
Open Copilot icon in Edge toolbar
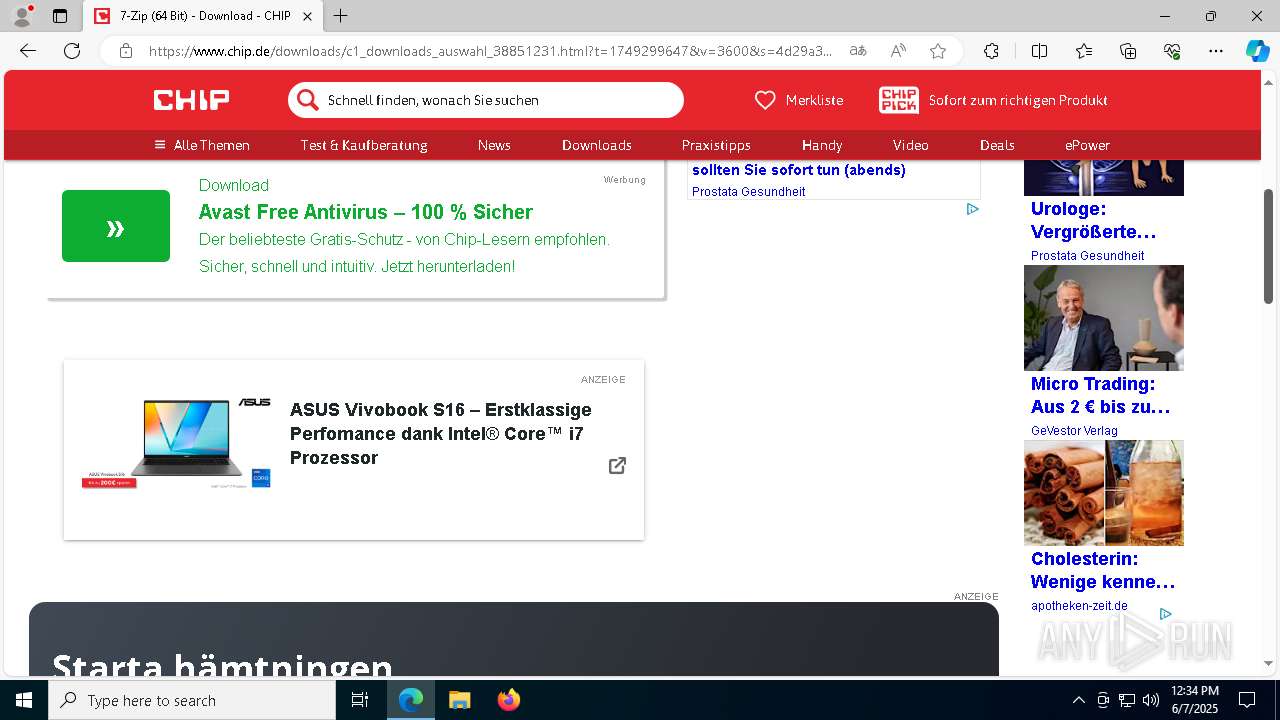point(1257,51)
